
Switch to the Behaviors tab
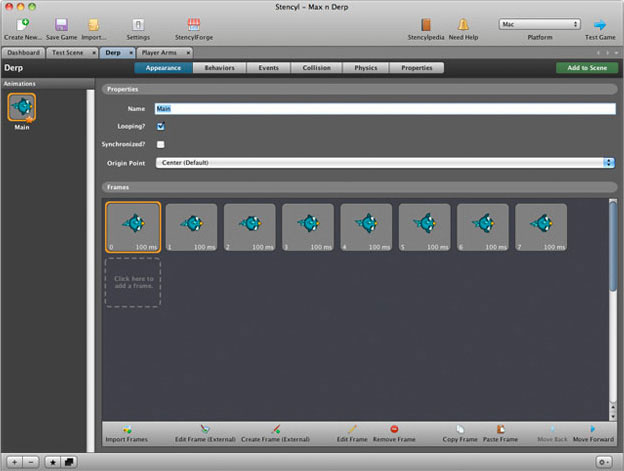point(219,68)
